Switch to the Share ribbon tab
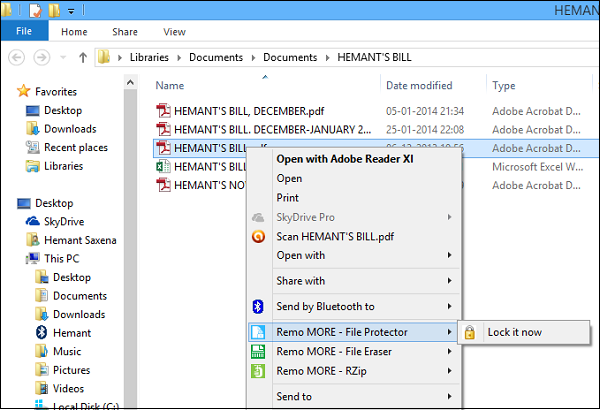The image size is (600, 410). (x=125, y=32)
